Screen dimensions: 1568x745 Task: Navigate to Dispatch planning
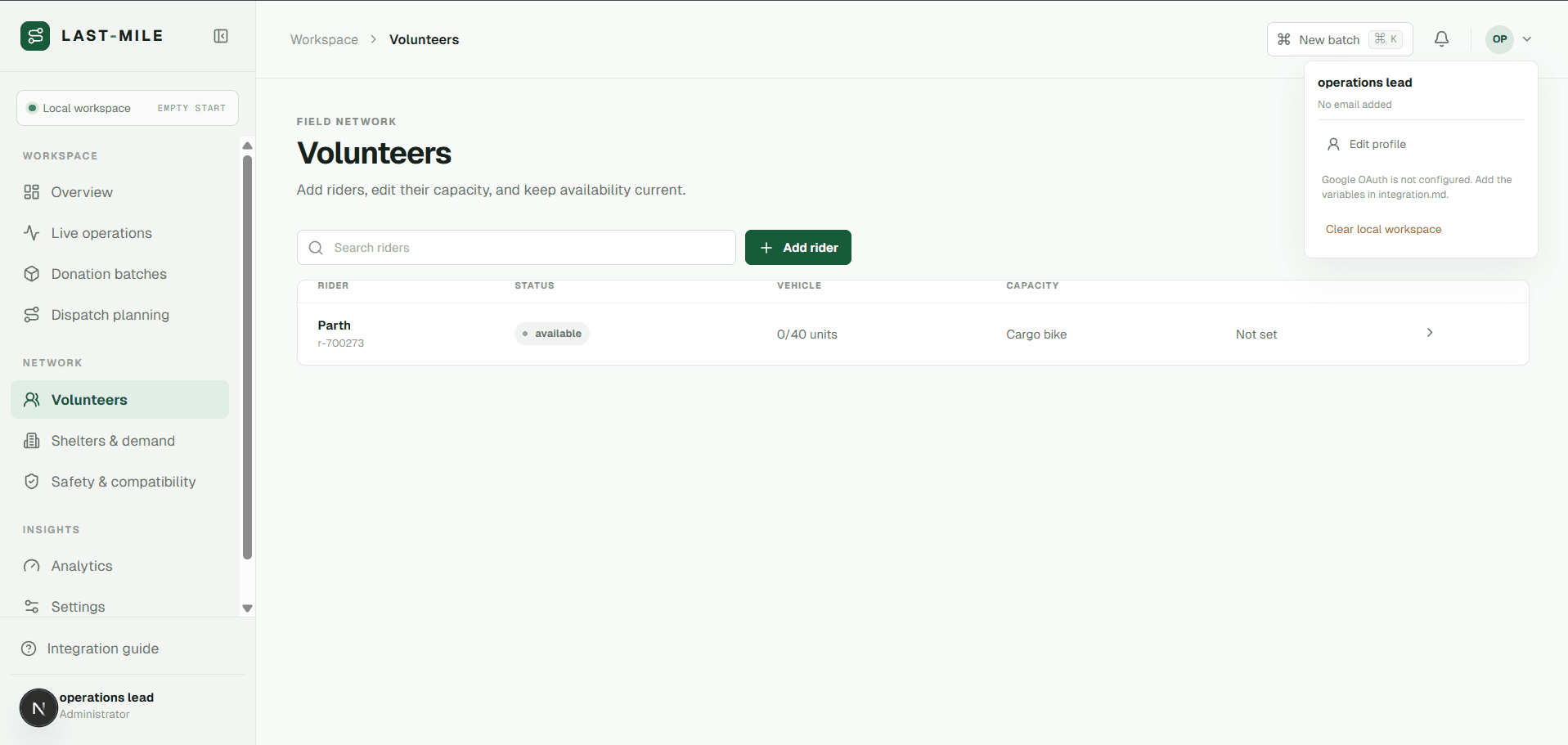[x=120, y=315]
